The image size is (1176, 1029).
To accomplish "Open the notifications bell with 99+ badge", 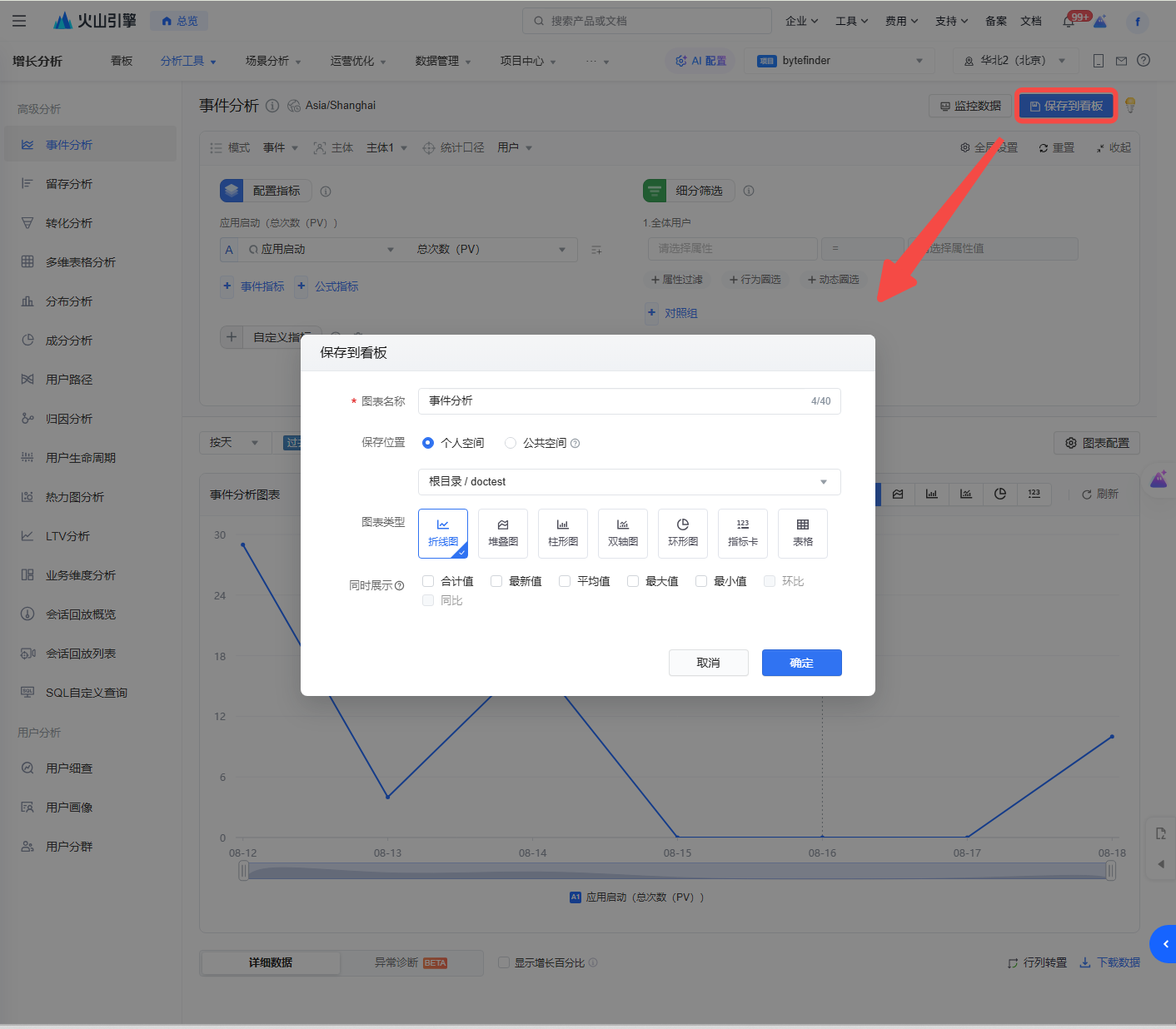I will tap(1069, 21).
